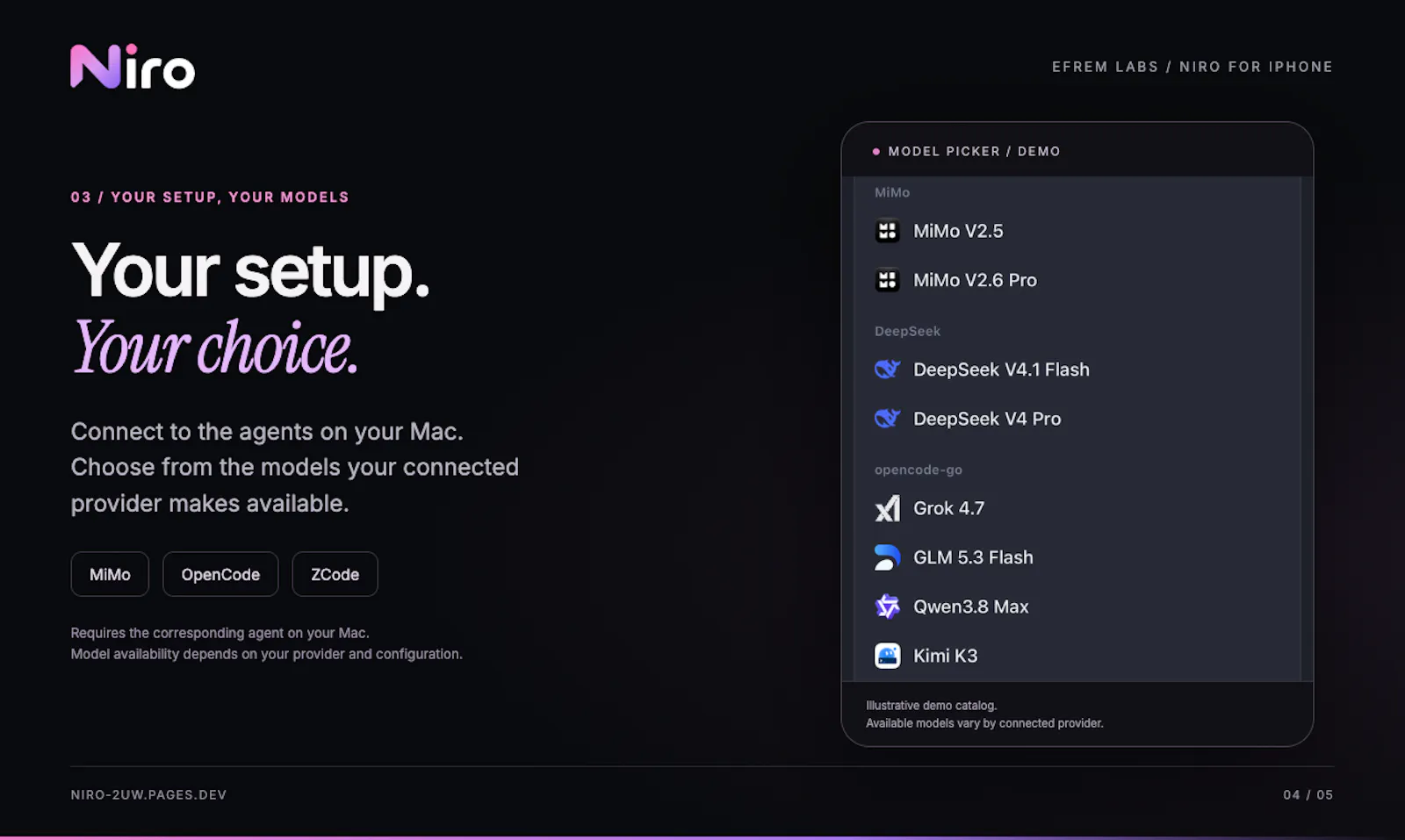The width and height of the screenshot is (1405, 840).
Task: Click the Niro logo
Action: 133,67
